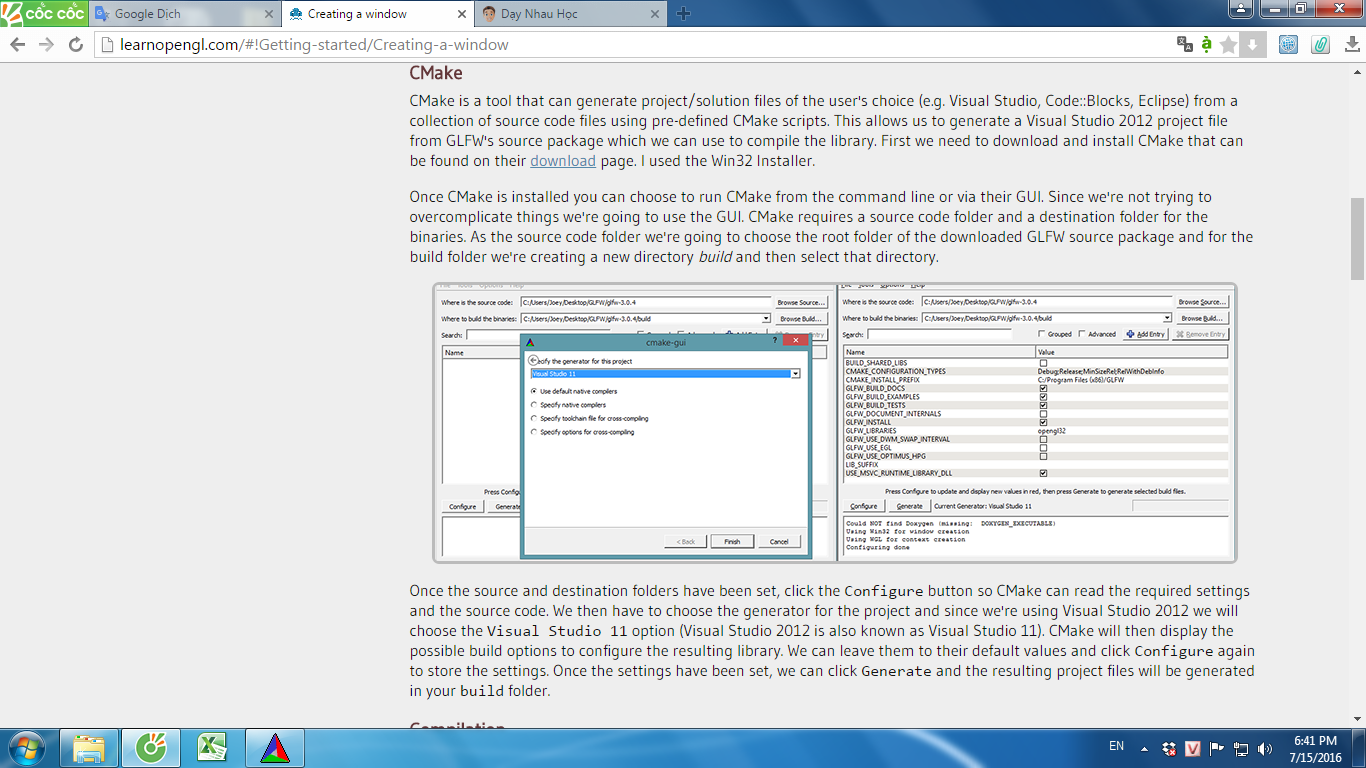Click the Cốc Cốc taskbar button
The height and width of the screenshot is (768, 1366).
coord(151,748)
